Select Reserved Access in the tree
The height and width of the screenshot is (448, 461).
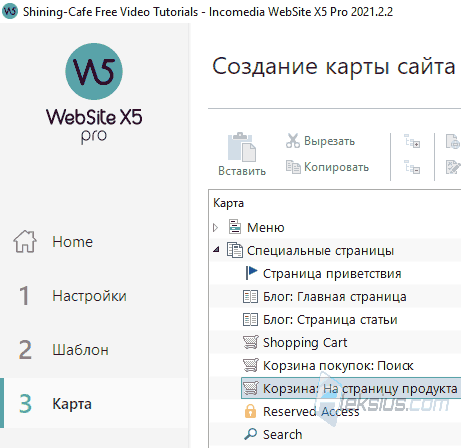click(311, 412)
